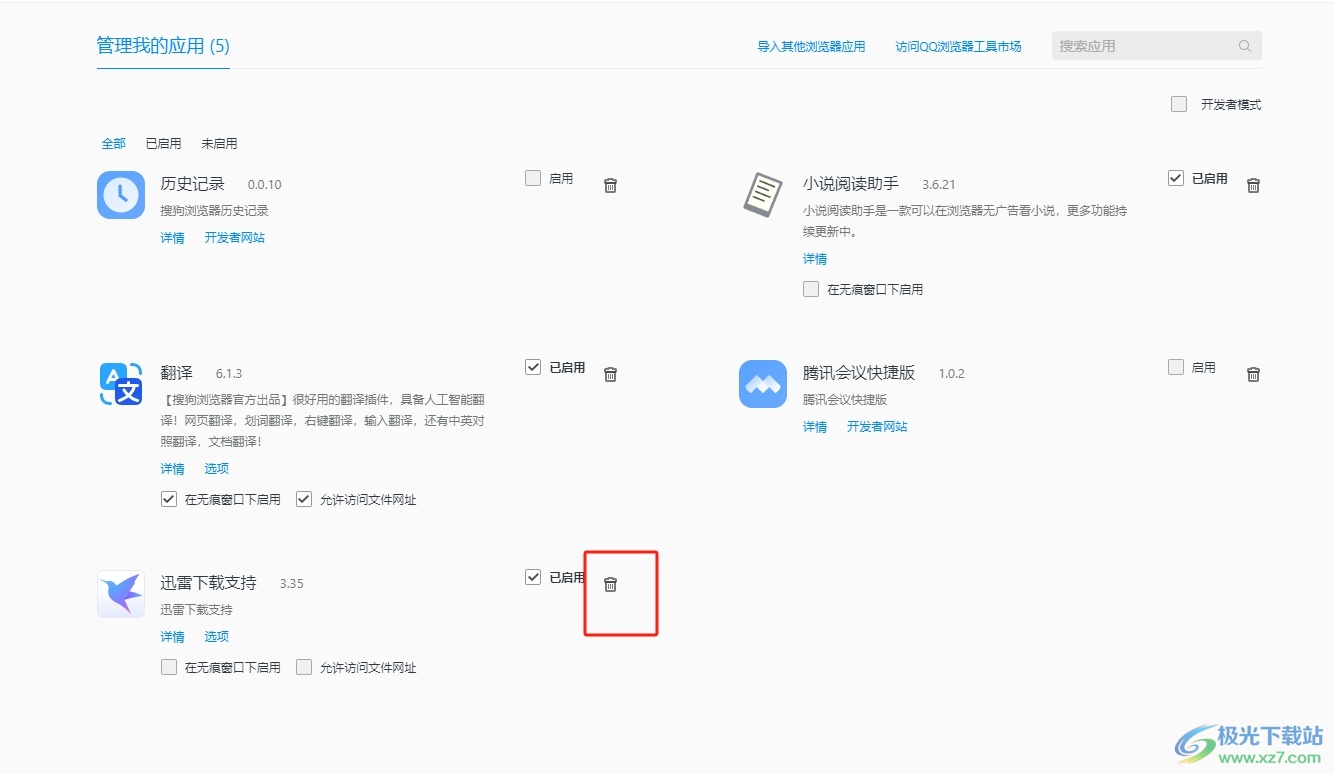
Task: Click version number 6.1.3
Action: [x=229, y=374]
